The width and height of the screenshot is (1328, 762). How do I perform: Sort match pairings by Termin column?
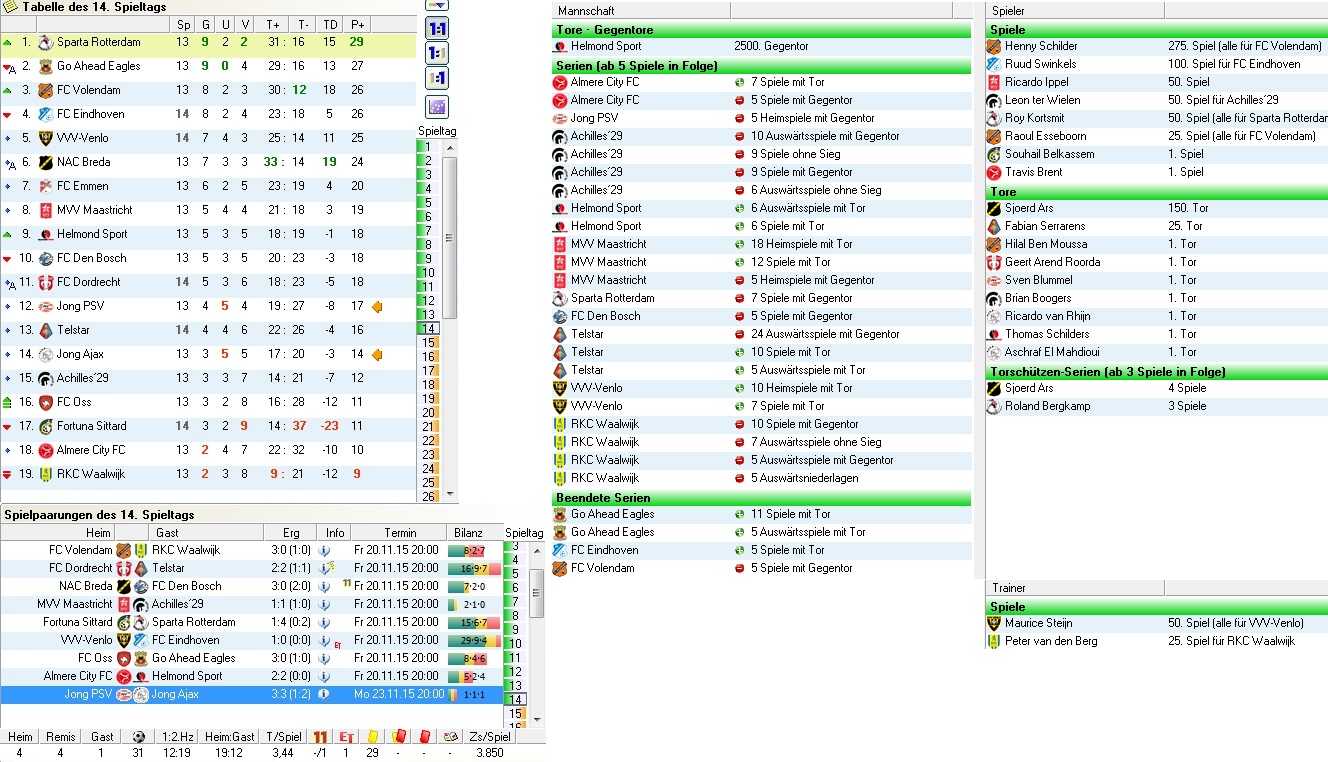[398, 533]
